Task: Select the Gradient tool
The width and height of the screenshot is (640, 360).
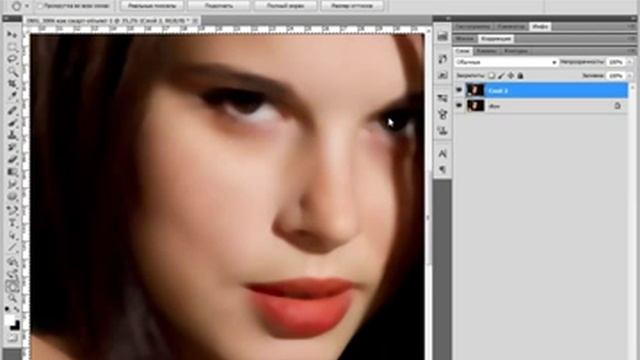Action: click(12, 172)
